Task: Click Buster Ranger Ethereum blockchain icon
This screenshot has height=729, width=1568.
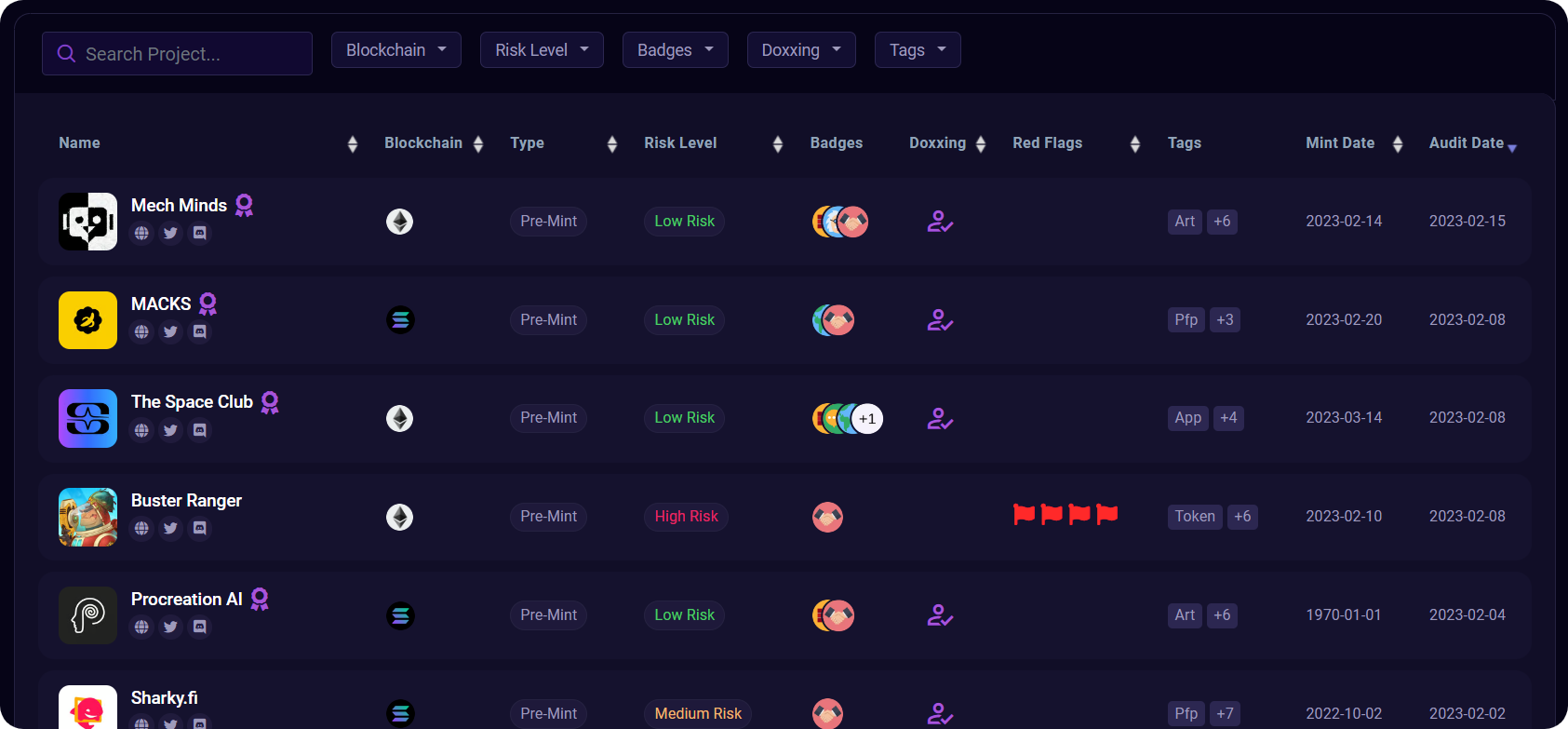Action: tap(400, 517)
